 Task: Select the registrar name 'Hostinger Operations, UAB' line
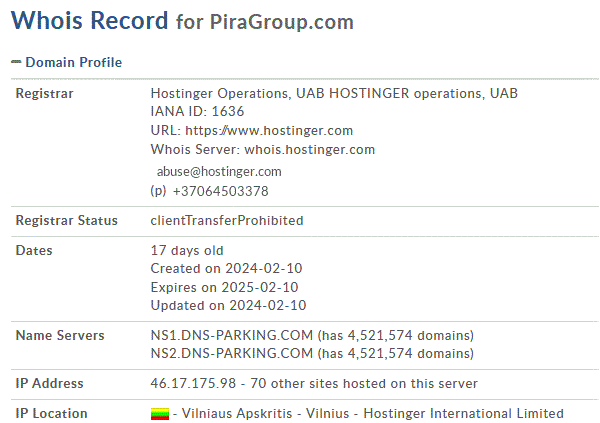tap(334, 93)
